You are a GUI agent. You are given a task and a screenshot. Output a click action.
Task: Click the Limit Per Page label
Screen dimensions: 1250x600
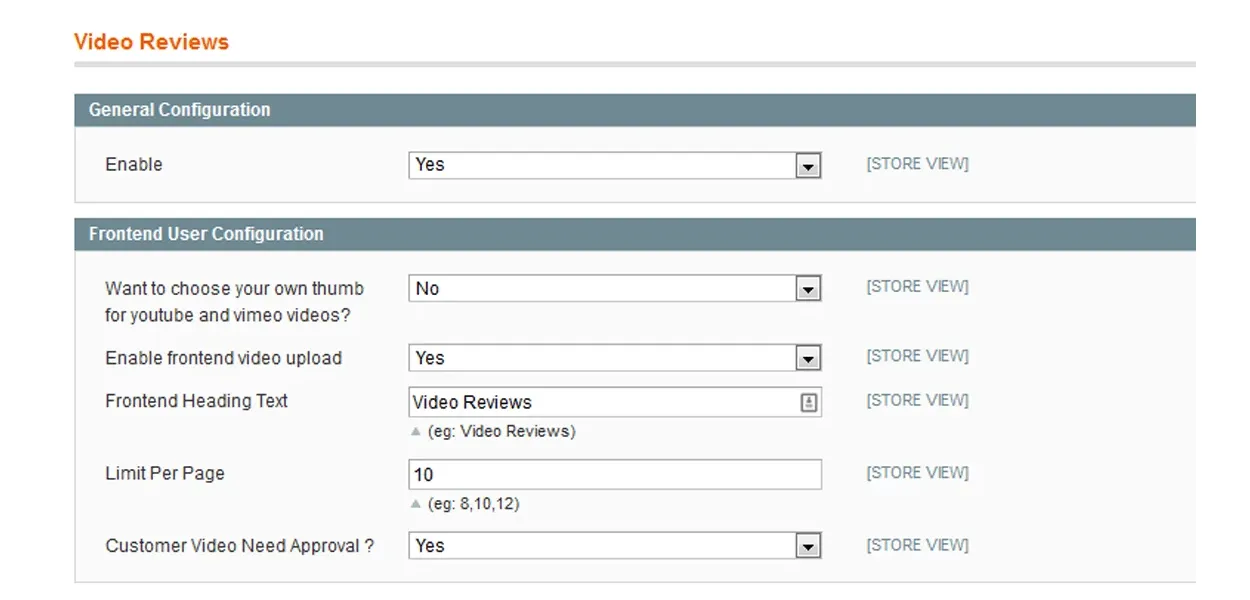click(165, 474)
